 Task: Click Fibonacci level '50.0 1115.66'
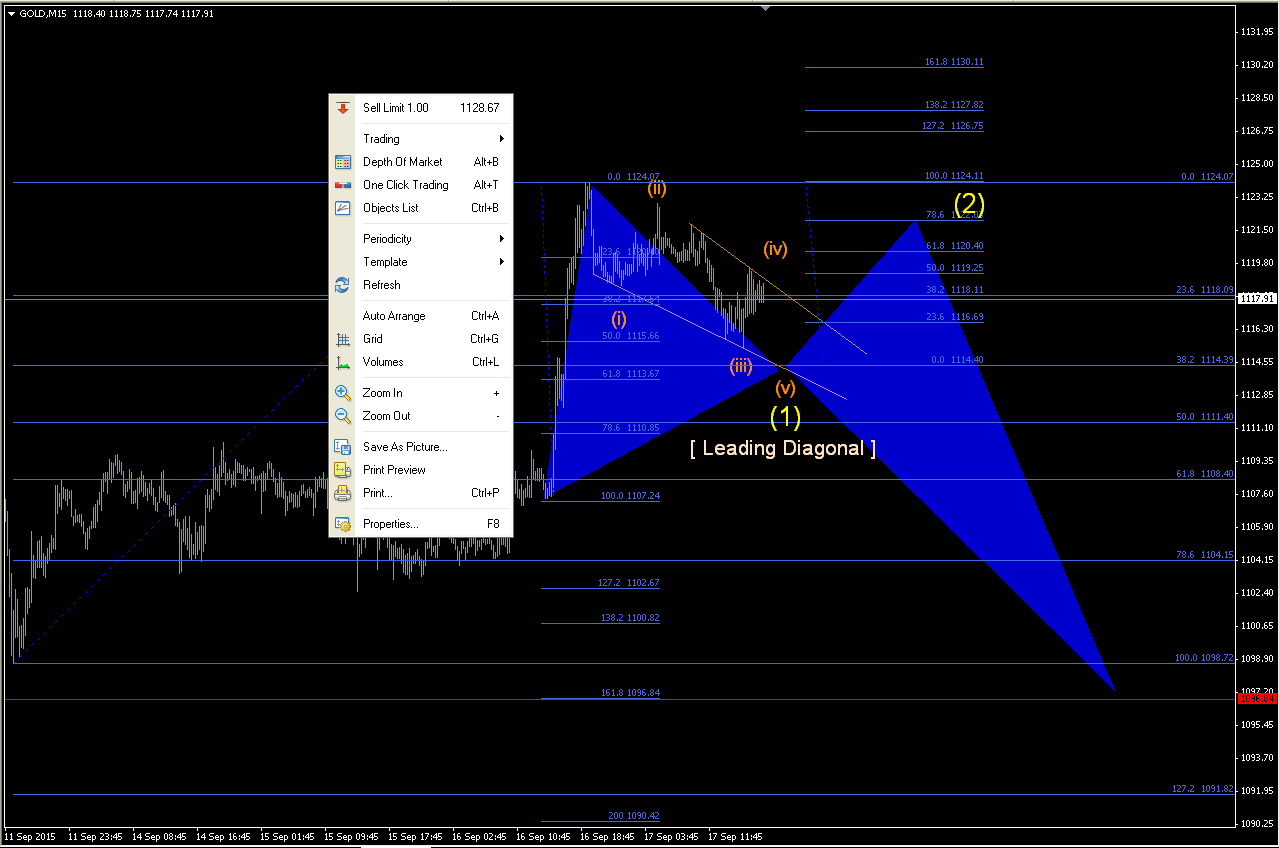pyautogui.click(x=630, y=336)
